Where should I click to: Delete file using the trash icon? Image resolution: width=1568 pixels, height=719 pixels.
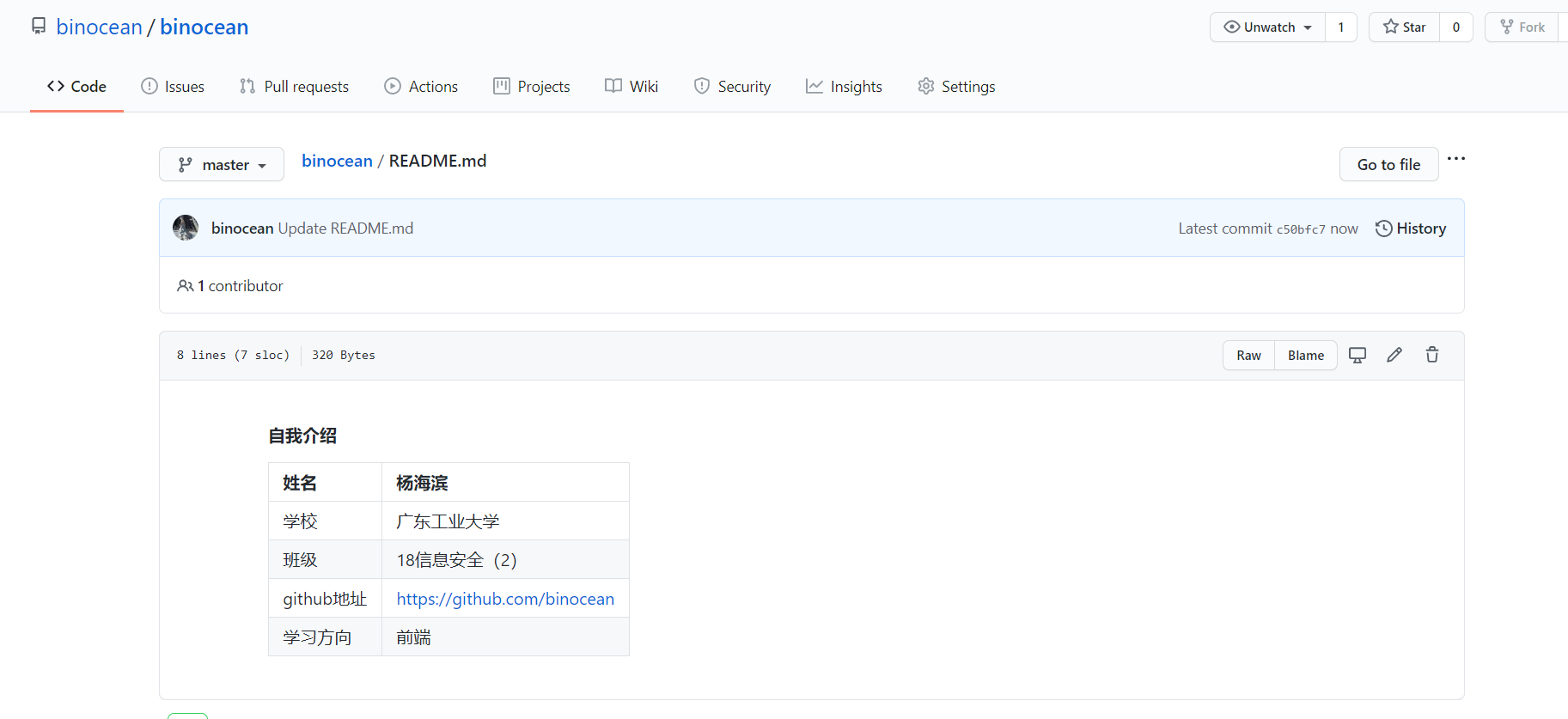[x=1432, y=355]
